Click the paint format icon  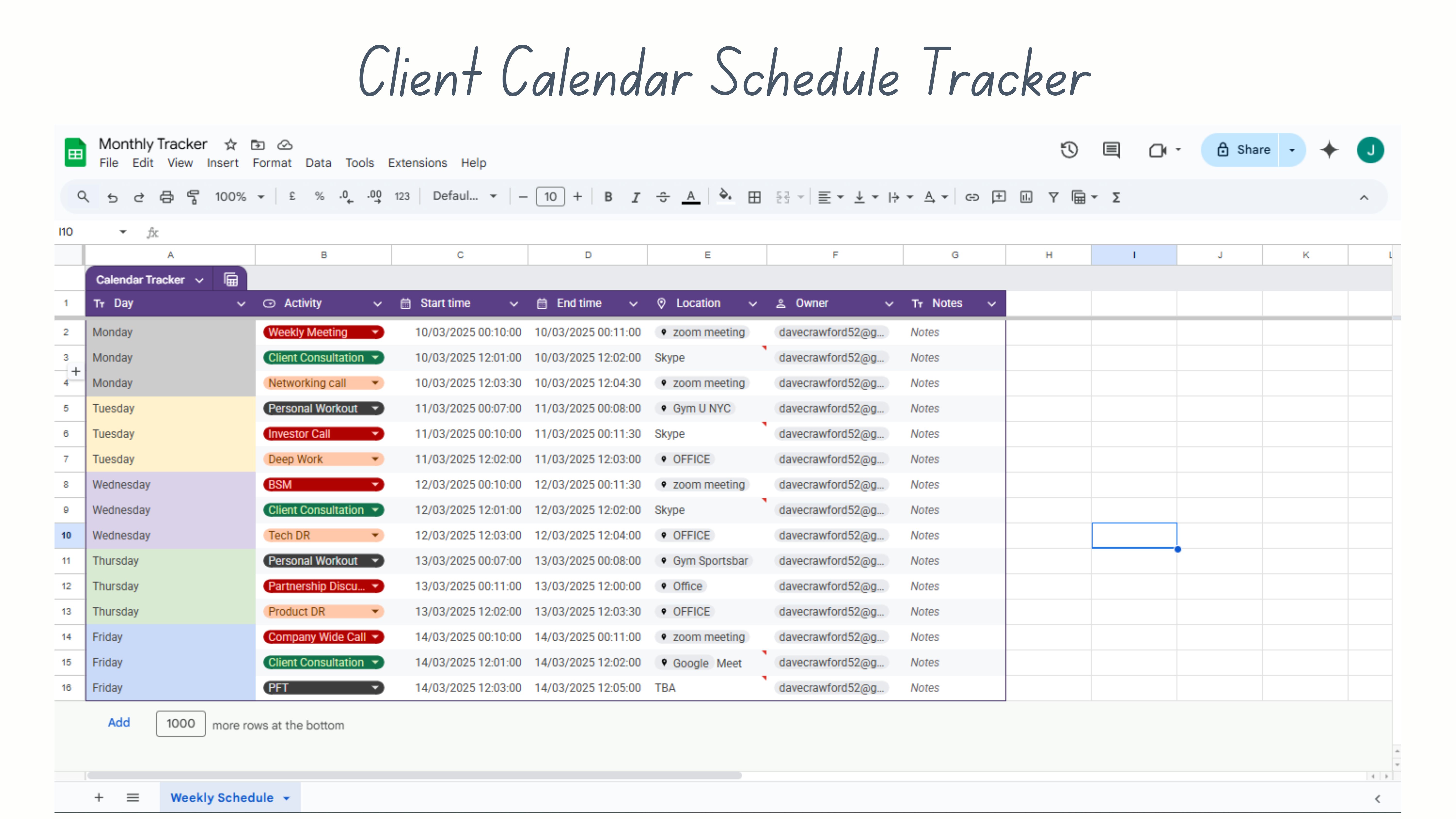(193, 197)
